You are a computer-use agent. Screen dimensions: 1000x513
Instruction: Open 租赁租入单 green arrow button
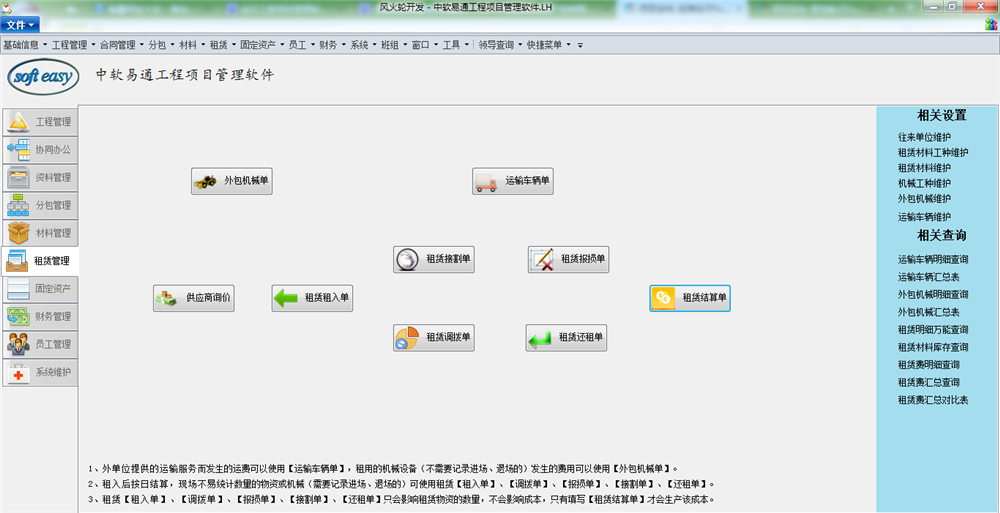coord(312,298)
